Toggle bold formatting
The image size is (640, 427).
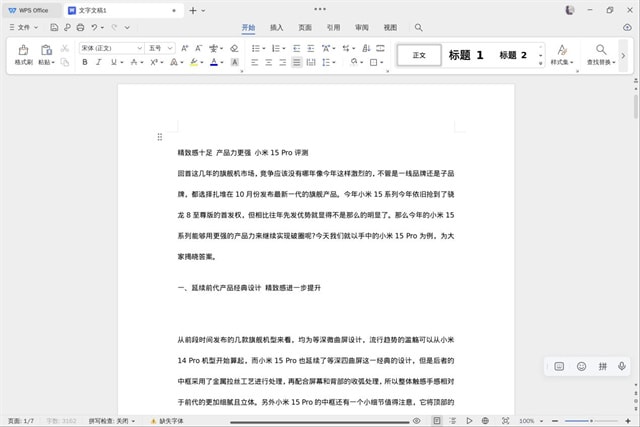[85, 62]
